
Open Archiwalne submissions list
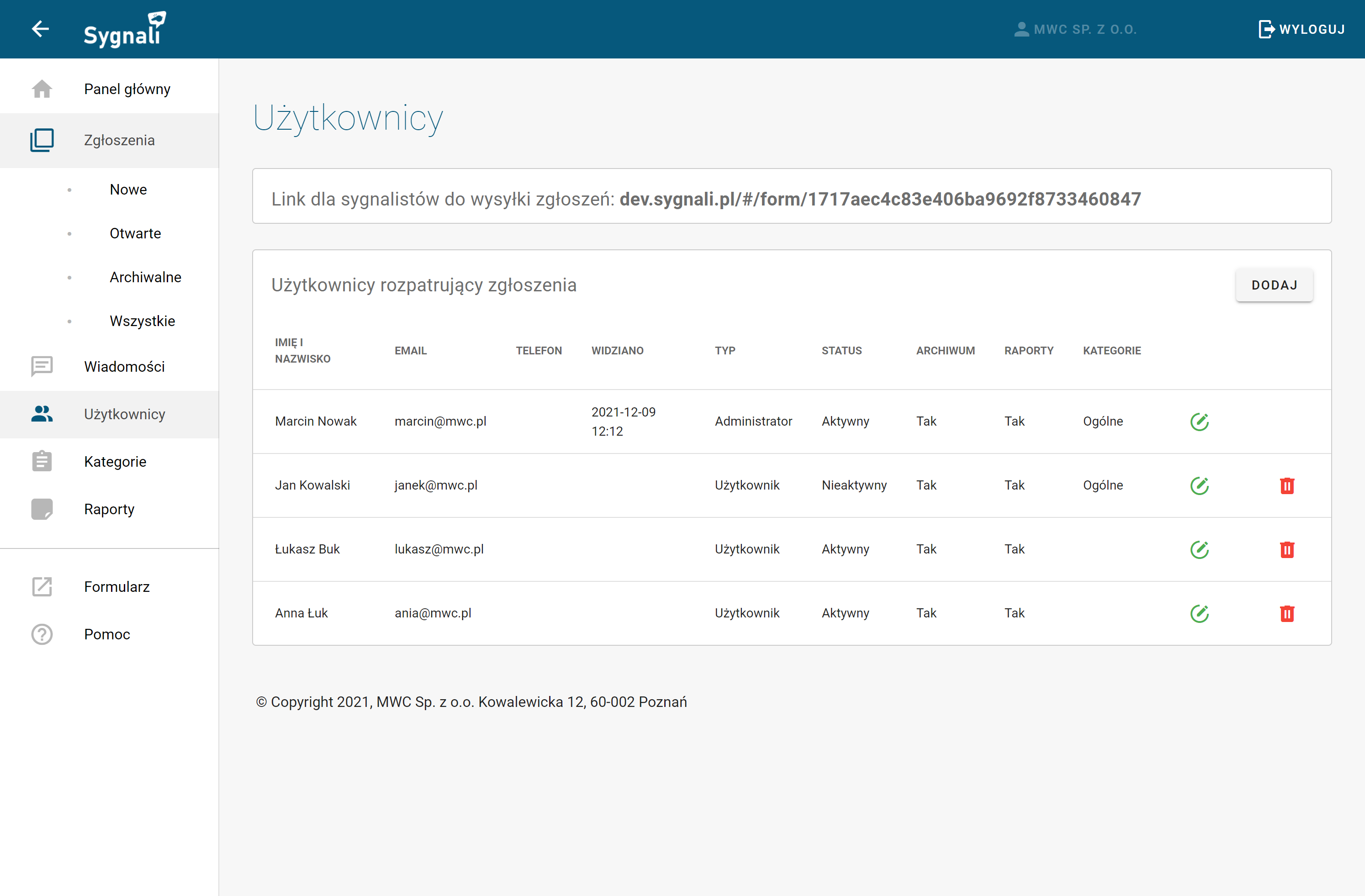coord(145,278)
